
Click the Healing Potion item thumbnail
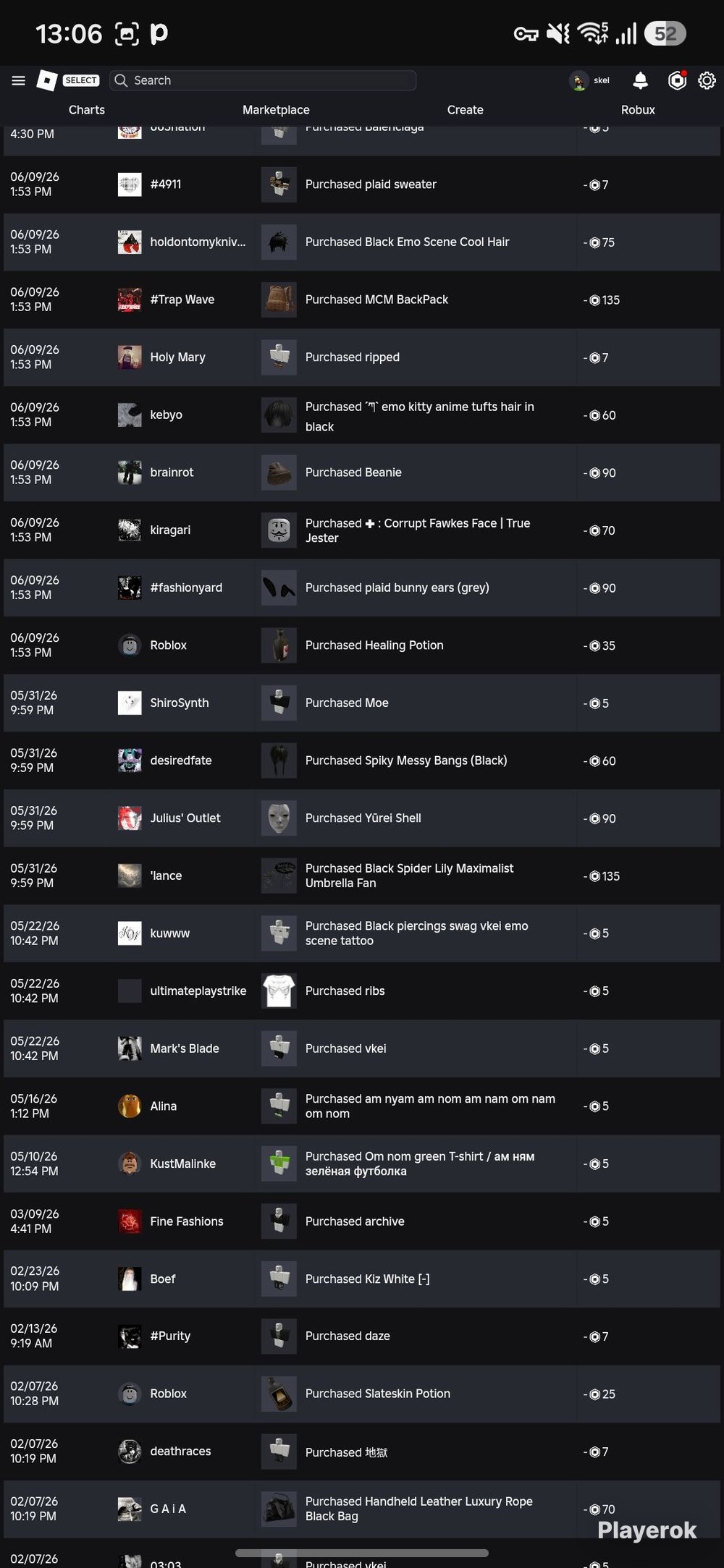[279, 645]
